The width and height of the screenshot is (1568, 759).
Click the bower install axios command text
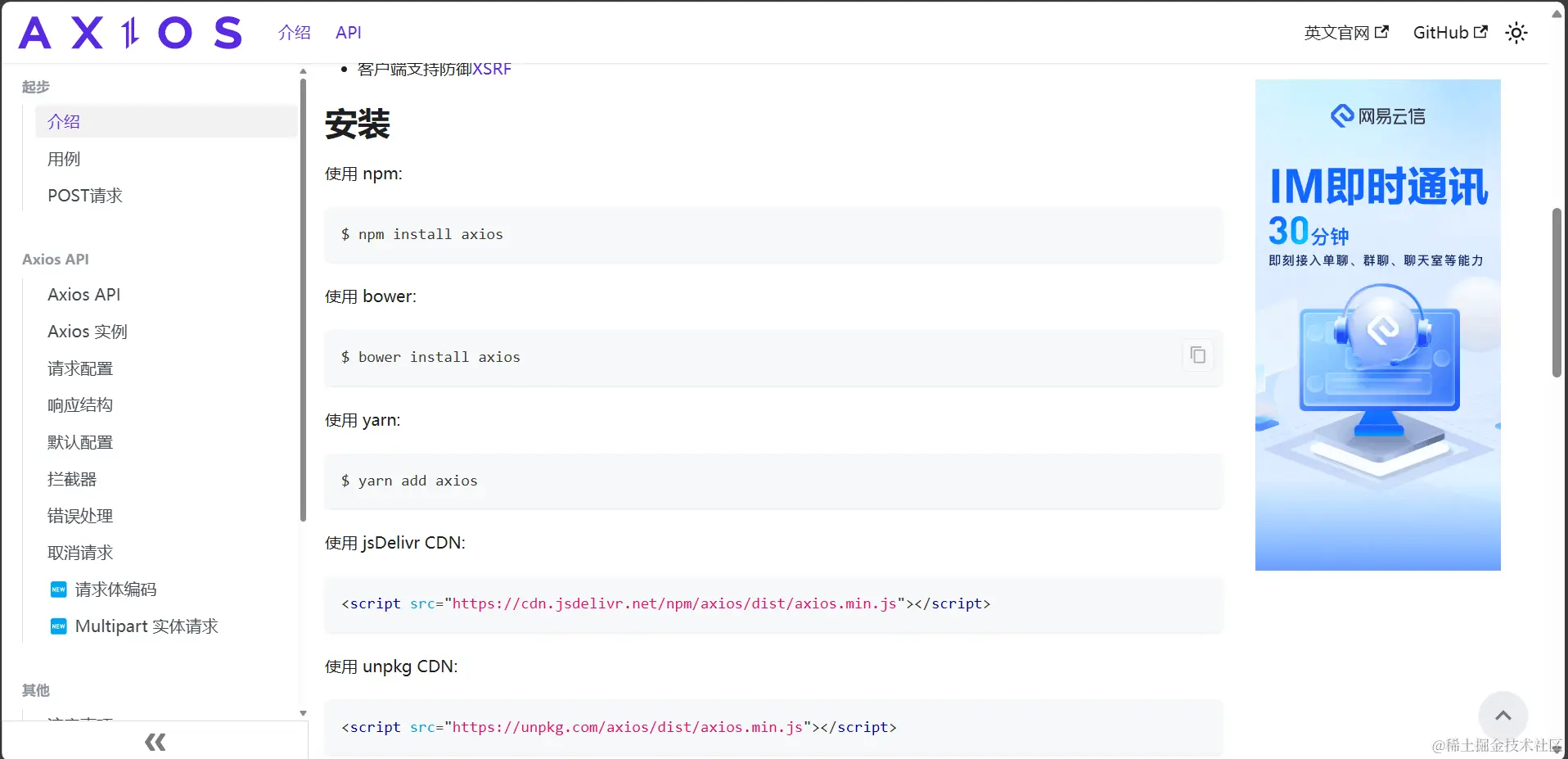430,357
